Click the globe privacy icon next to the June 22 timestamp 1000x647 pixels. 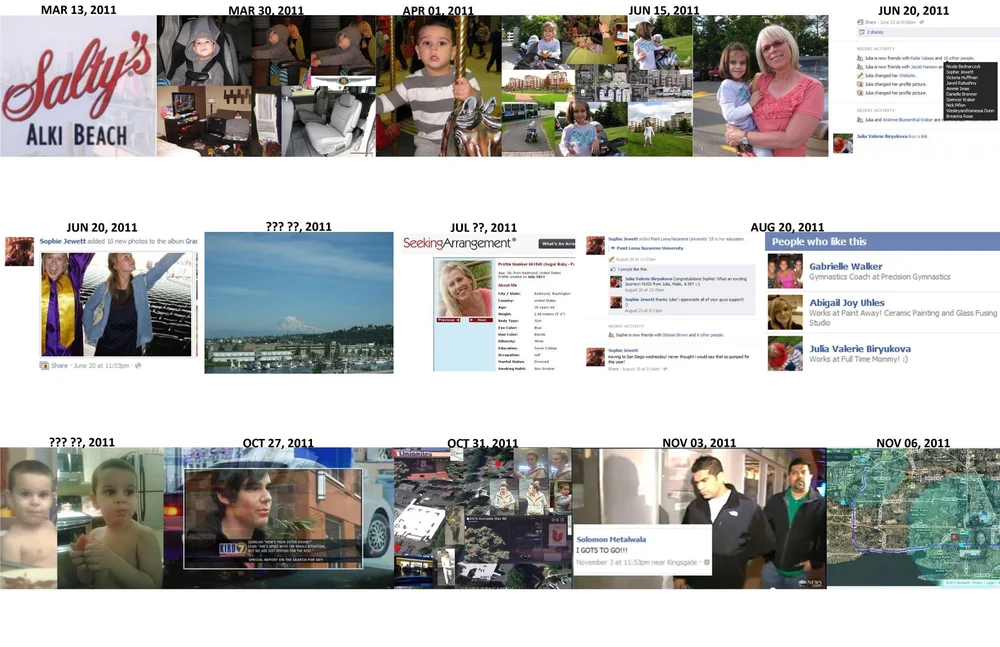[921, 20]
